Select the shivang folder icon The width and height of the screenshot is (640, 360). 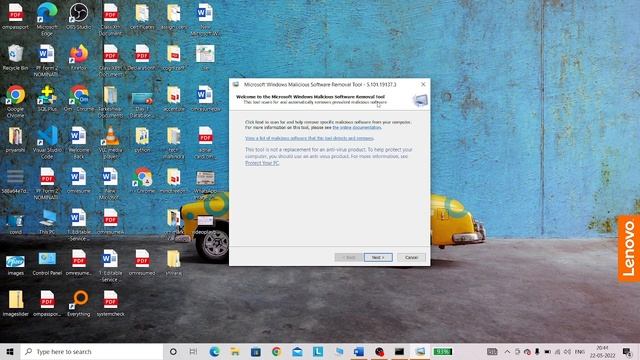click(x=174, y=262)
